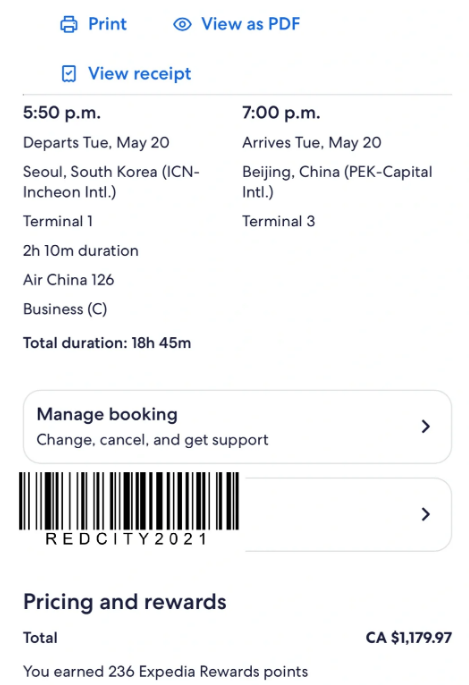Click the Air China 126 flight label
Image resolution: width=469 pixels, height=685 pixels.
69,280
